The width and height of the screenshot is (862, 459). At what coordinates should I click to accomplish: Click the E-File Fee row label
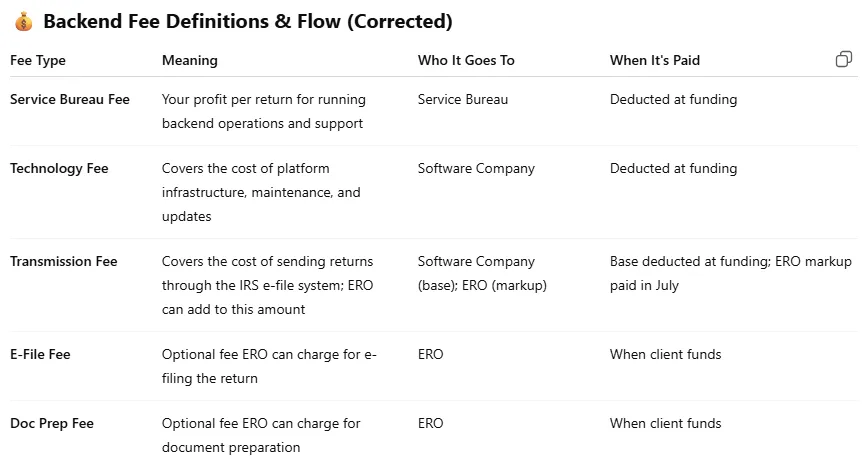click(x=40, y=355)
